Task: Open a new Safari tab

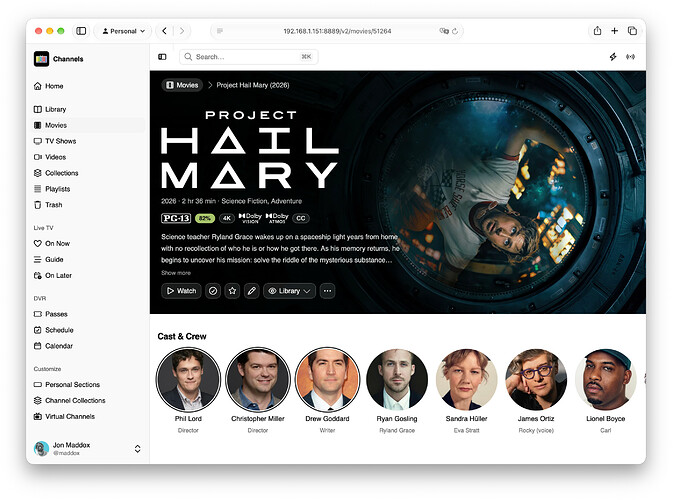Action: tap(615, 31)
